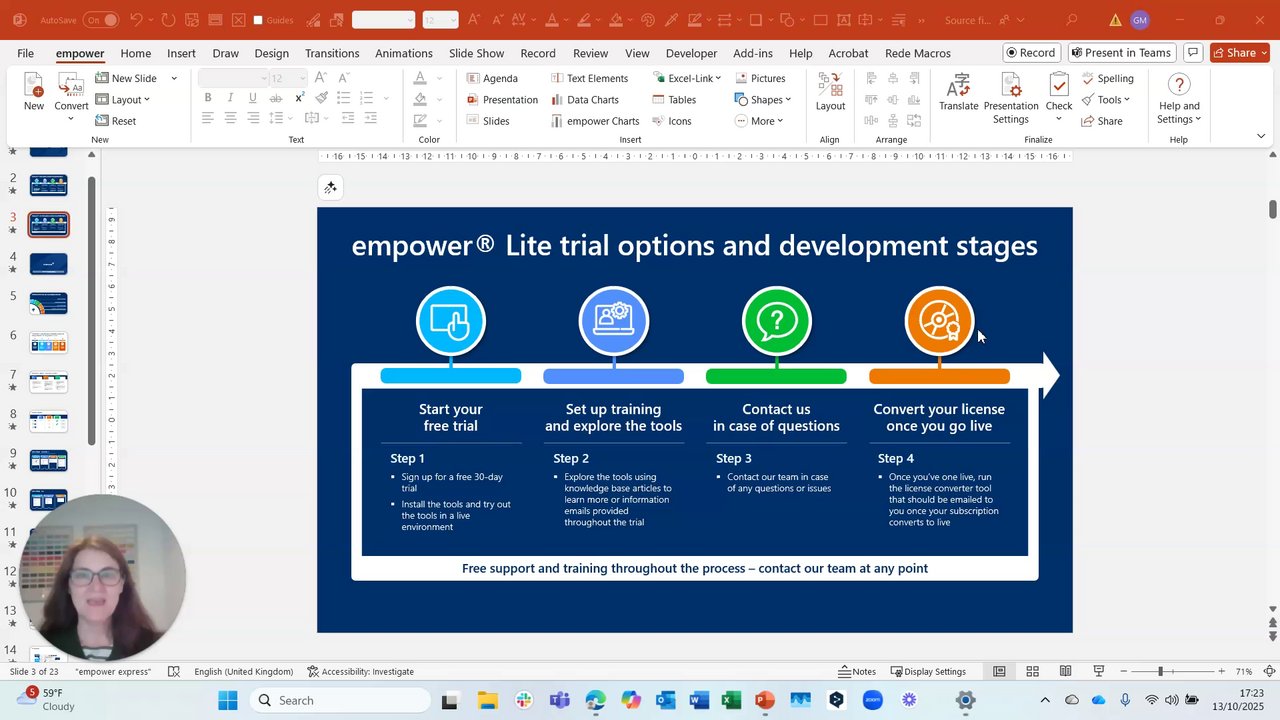Switch to Slide Sorter view
Screen dimensions: 1280x720
tap(1032, 672)
